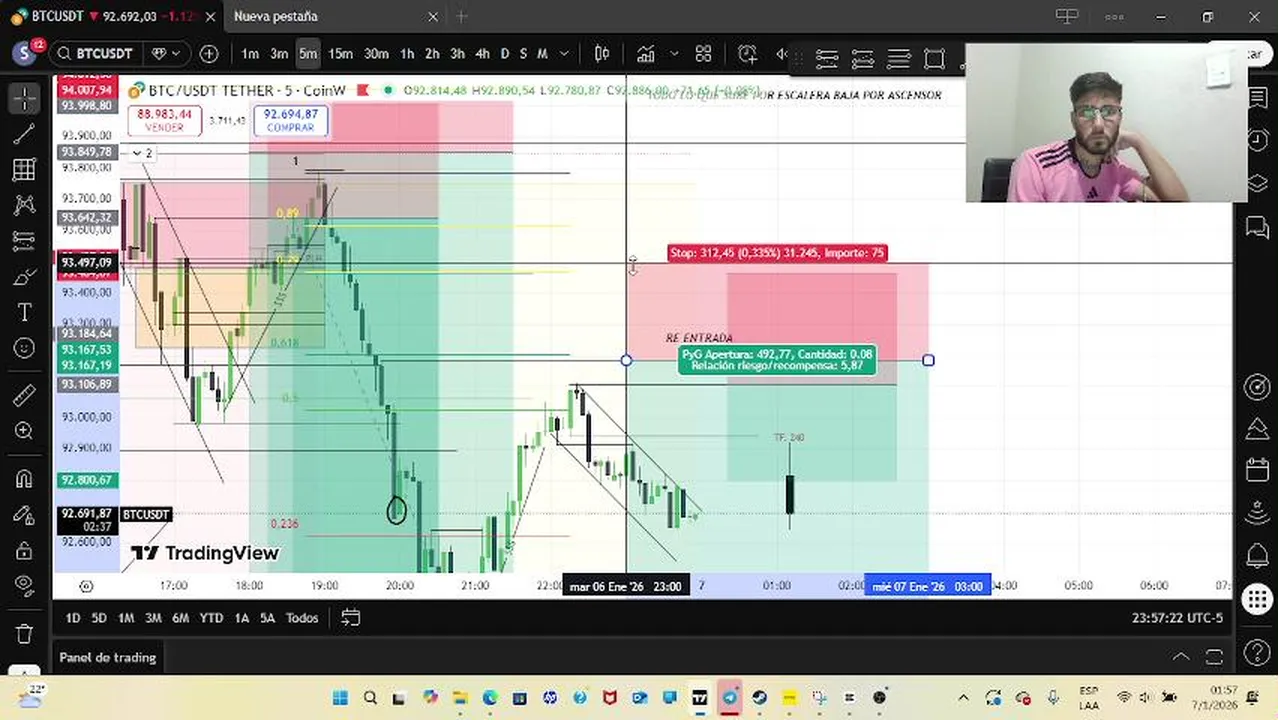Screen dimensions: 1278x720
Task: Open the help question mark icon
Action: click(x=1257, y=654)
